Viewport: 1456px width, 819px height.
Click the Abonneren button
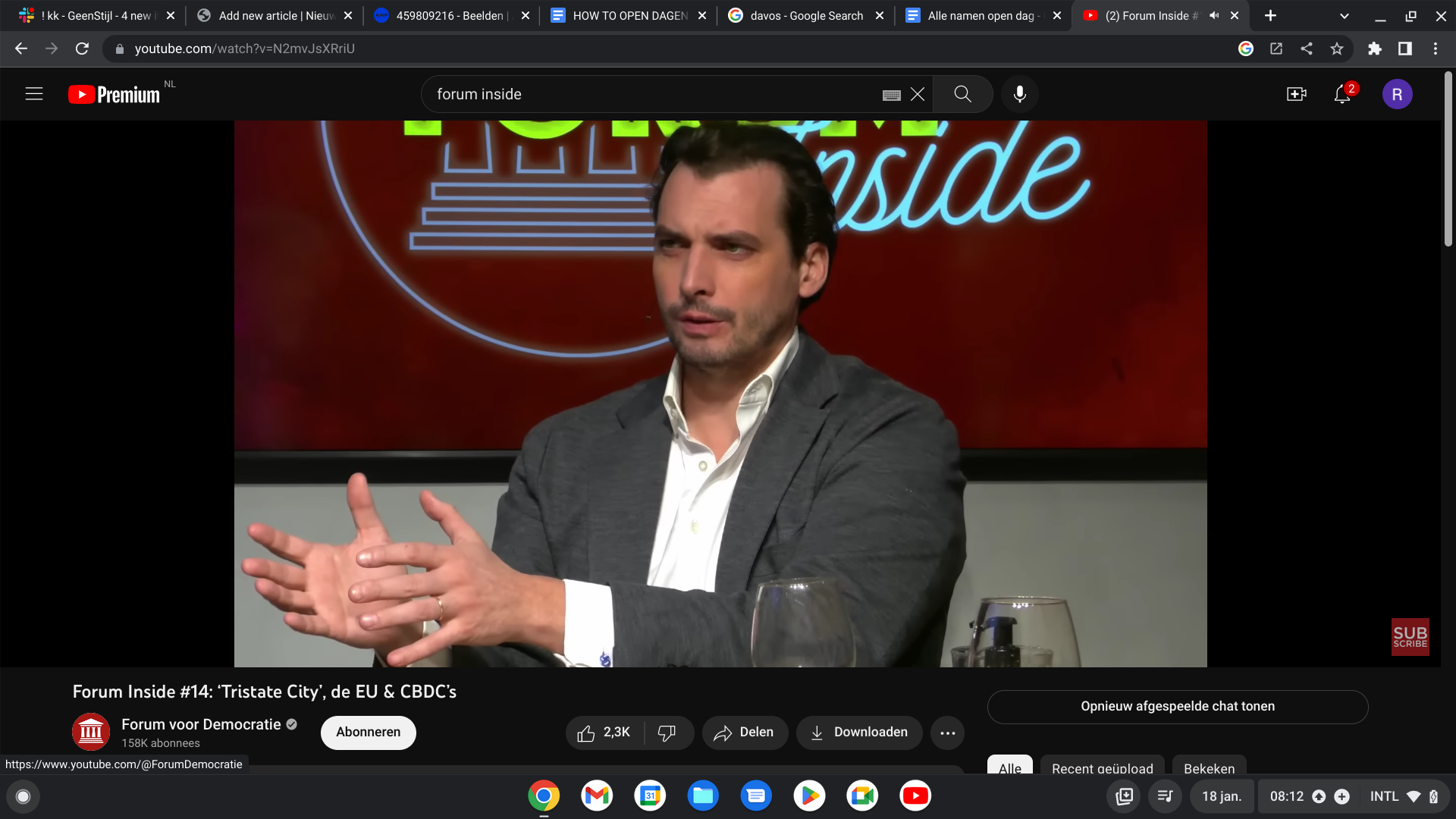[x=368, y=733]
